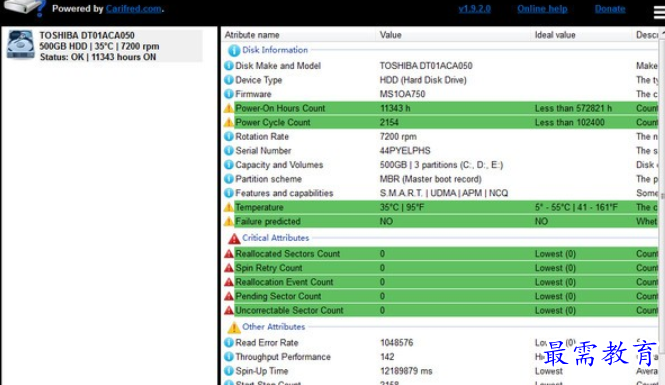Viewport: 665px width, 385px height.
Task: Click S.M.A.R.T. | UDMA | APM | NCQ value
Action: [444, 193]
